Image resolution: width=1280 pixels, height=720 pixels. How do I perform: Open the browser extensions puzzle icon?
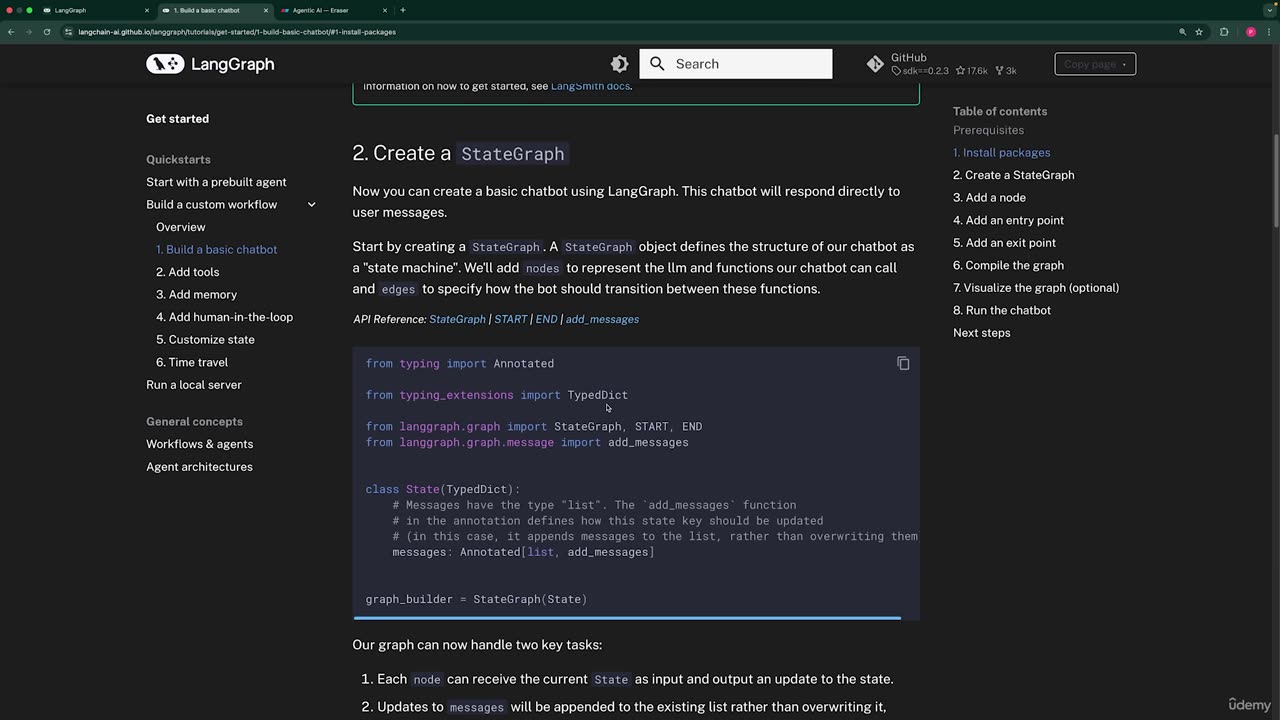point(1224,32)
